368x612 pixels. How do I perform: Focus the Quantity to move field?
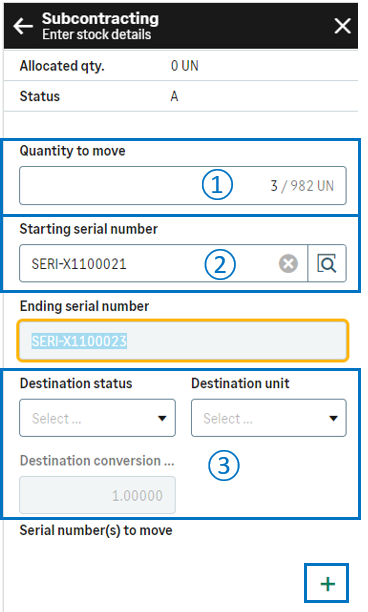tap(183, 185)
